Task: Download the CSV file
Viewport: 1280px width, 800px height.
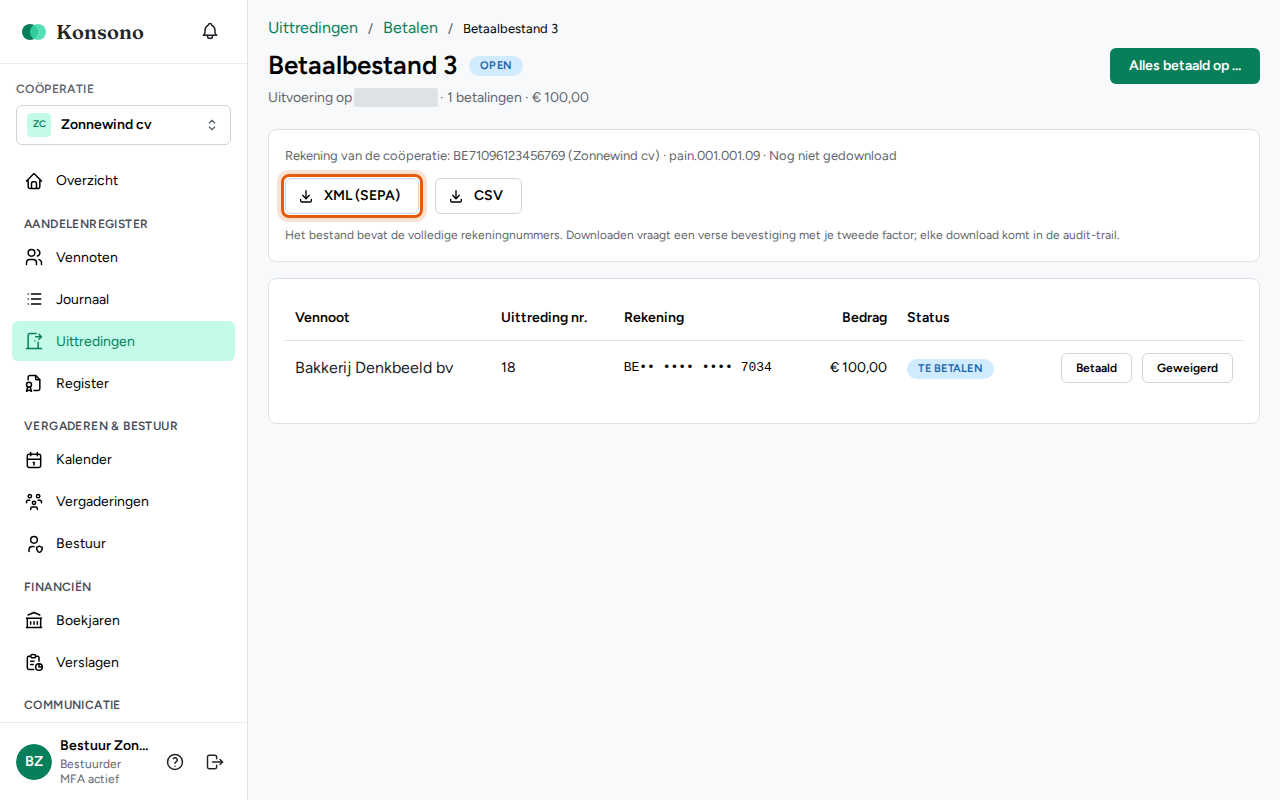Action: [478, 196]
